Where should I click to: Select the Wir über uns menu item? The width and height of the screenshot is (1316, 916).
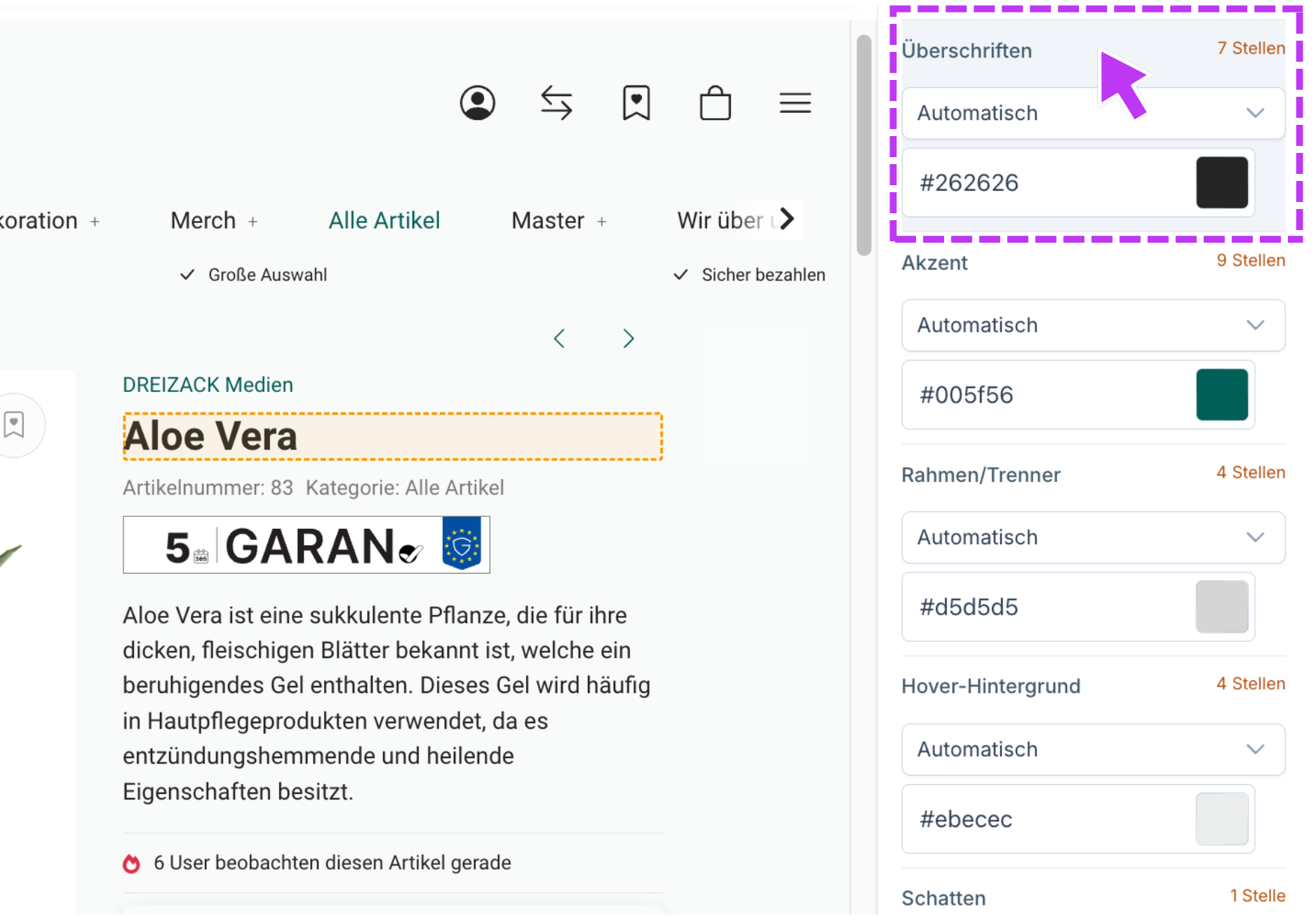[x=728, y=220]
